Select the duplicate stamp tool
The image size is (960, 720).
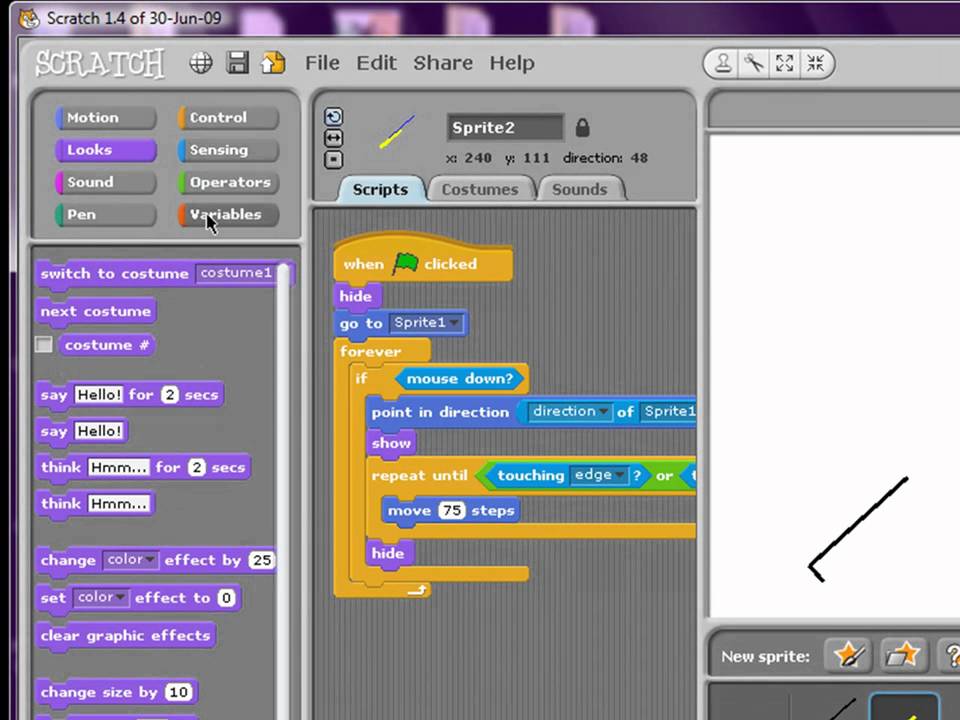(724, 63)
